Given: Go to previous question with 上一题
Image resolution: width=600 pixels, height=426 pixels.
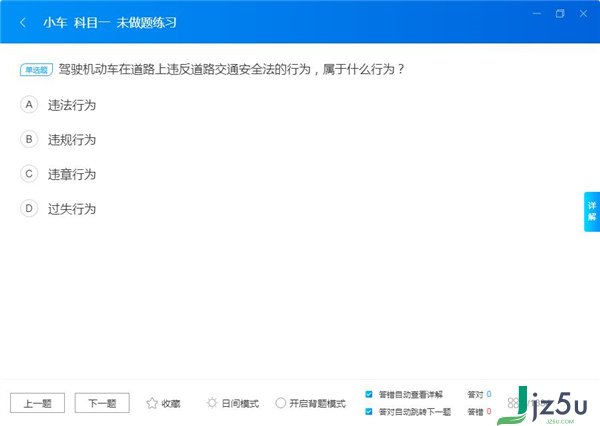Looking at the screenshot, I should coord(38,403).
